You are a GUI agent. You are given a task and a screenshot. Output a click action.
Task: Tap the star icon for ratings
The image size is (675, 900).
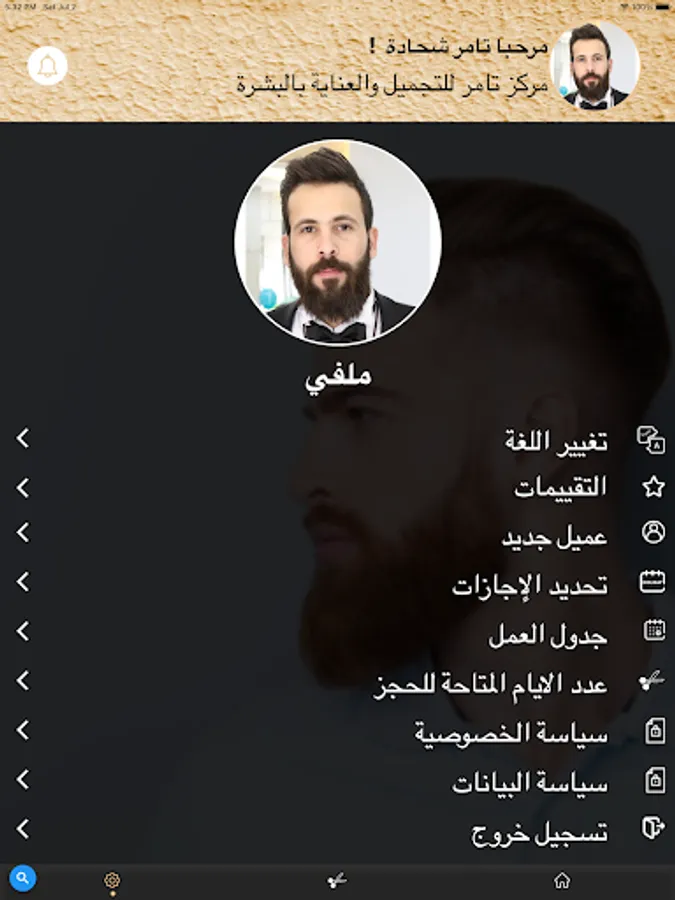(653, 487)
